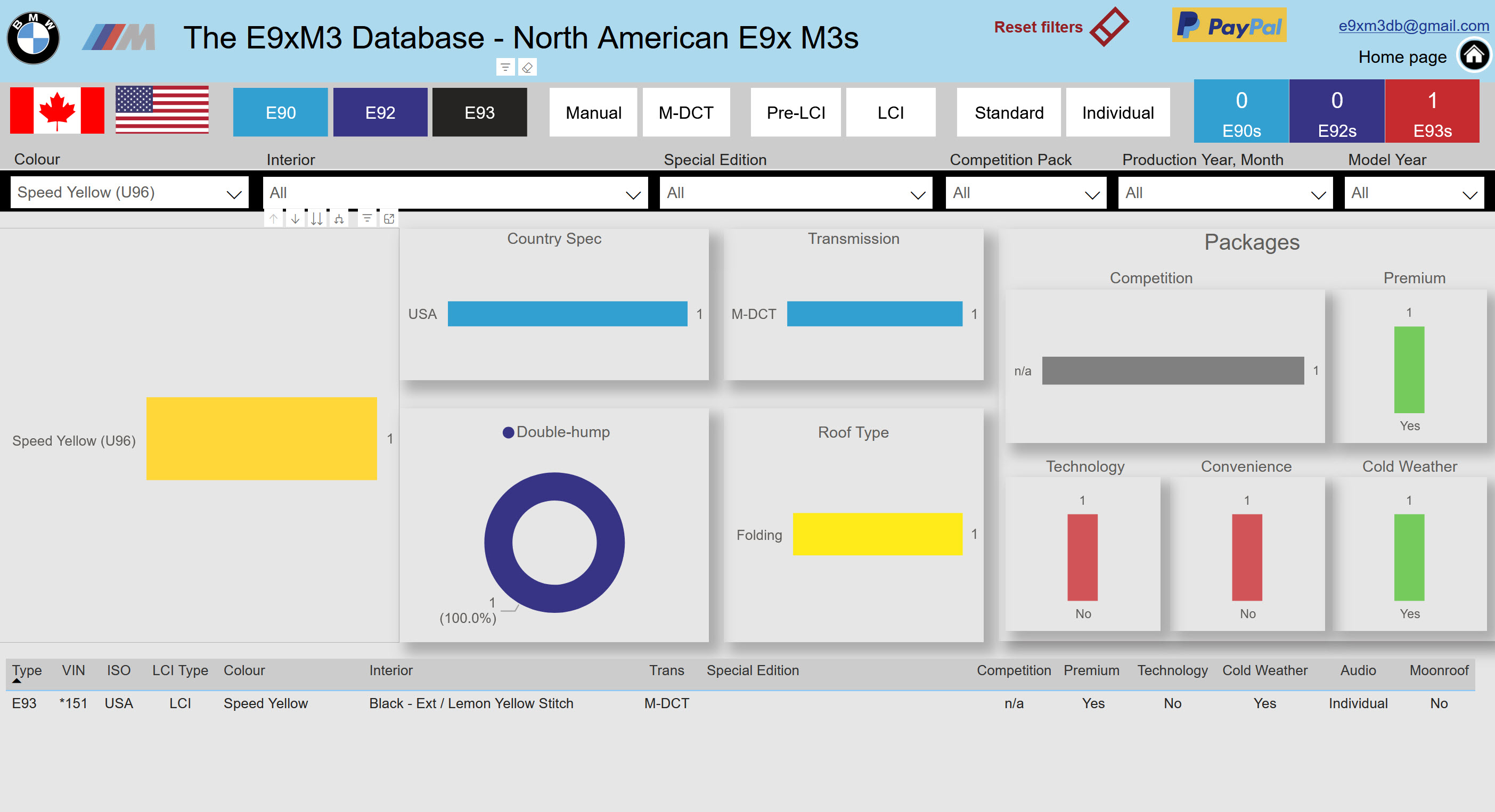Click the drill down arrow icon
This screenshot has width=1495, height=812.
pyautogui.click(x=296, y=219)
